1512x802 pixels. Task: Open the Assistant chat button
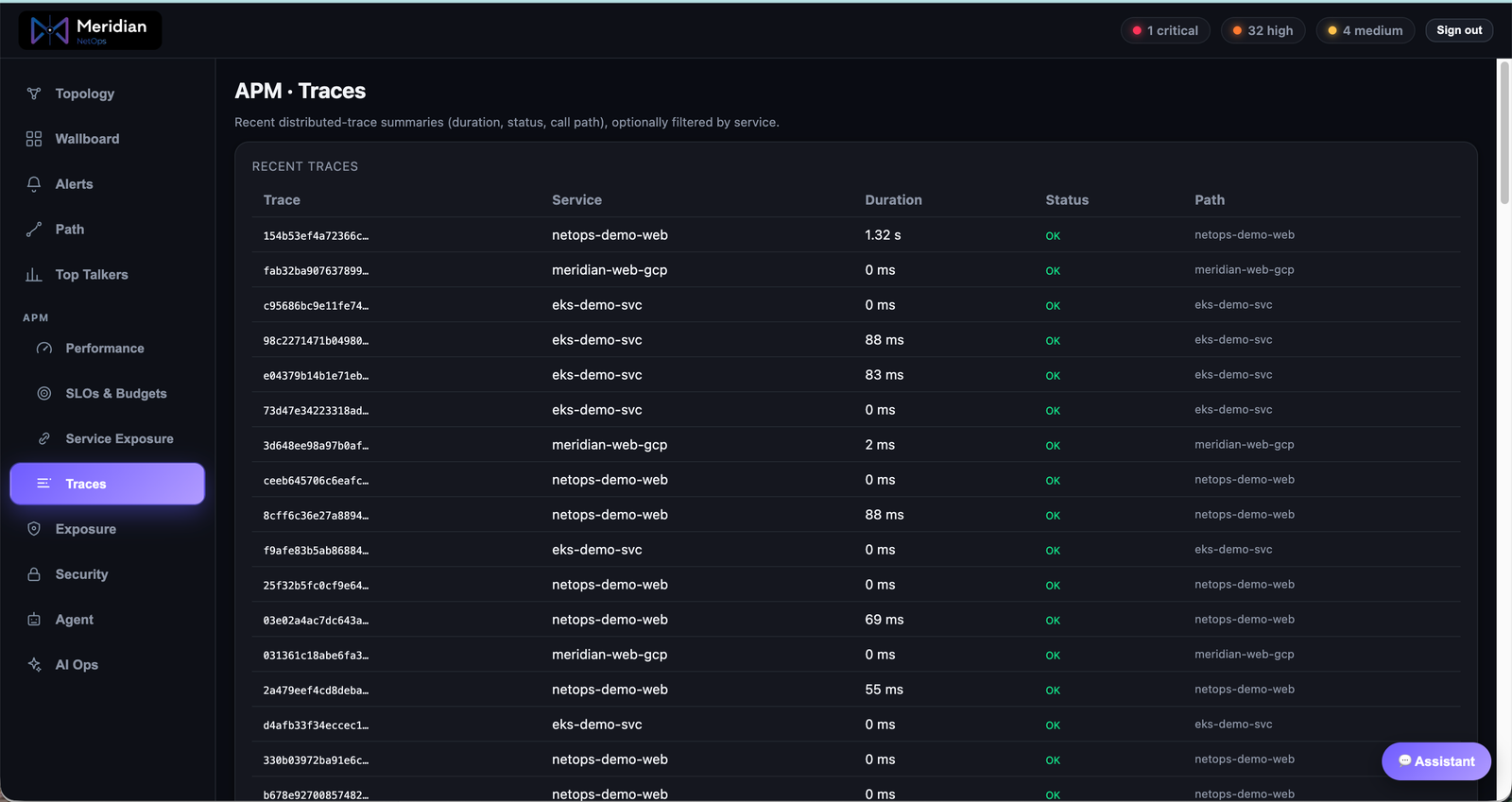(x=1436, y=761)
